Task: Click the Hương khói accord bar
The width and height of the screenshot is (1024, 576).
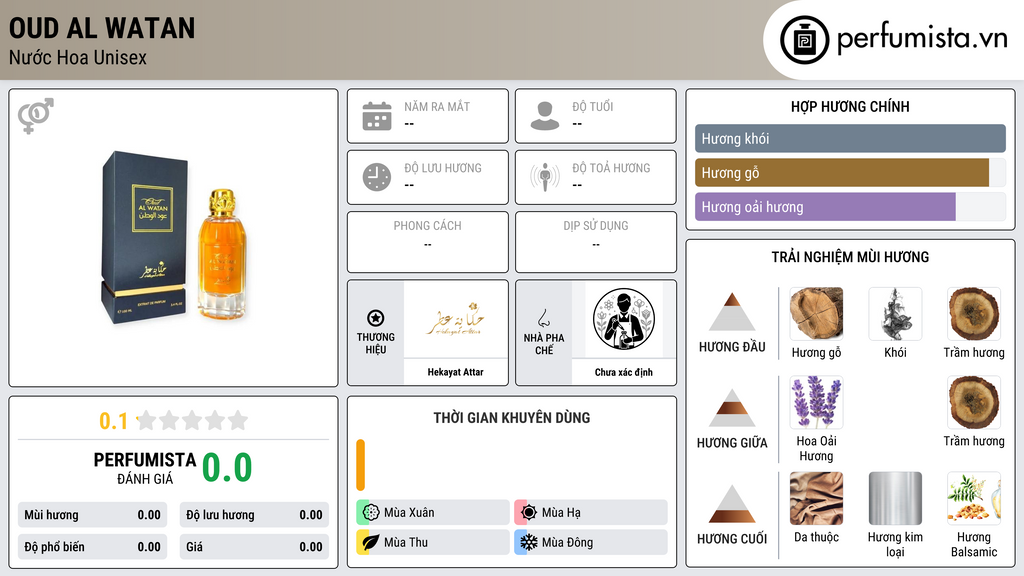Action: point(850,138)
